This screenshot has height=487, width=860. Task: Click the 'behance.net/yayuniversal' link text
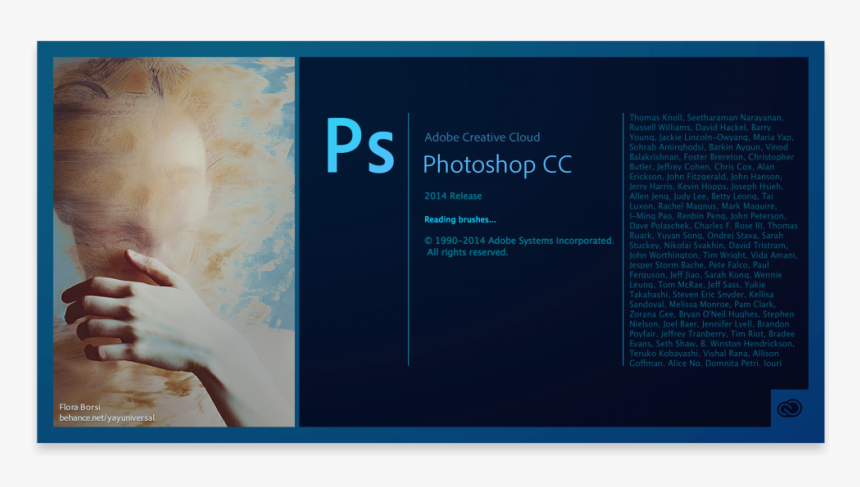[x=107, y=418]
